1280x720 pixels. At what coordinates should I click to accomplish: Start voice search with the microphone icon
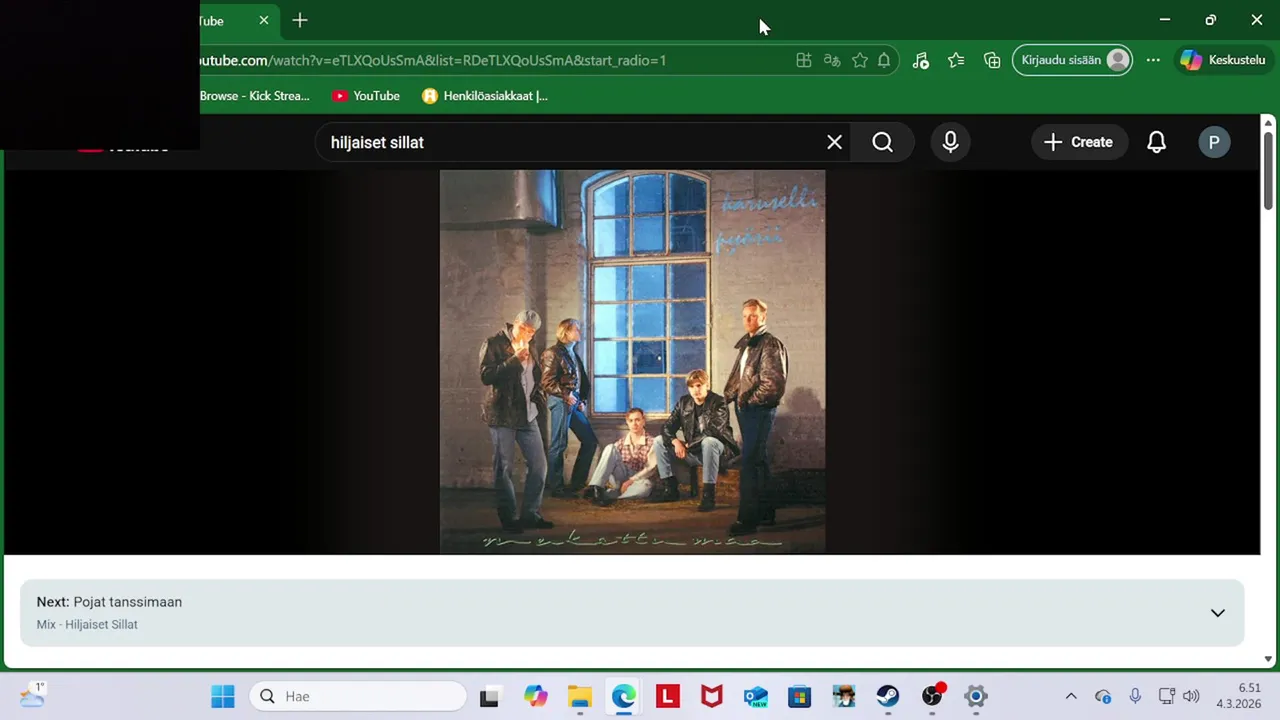pos(950,142)
